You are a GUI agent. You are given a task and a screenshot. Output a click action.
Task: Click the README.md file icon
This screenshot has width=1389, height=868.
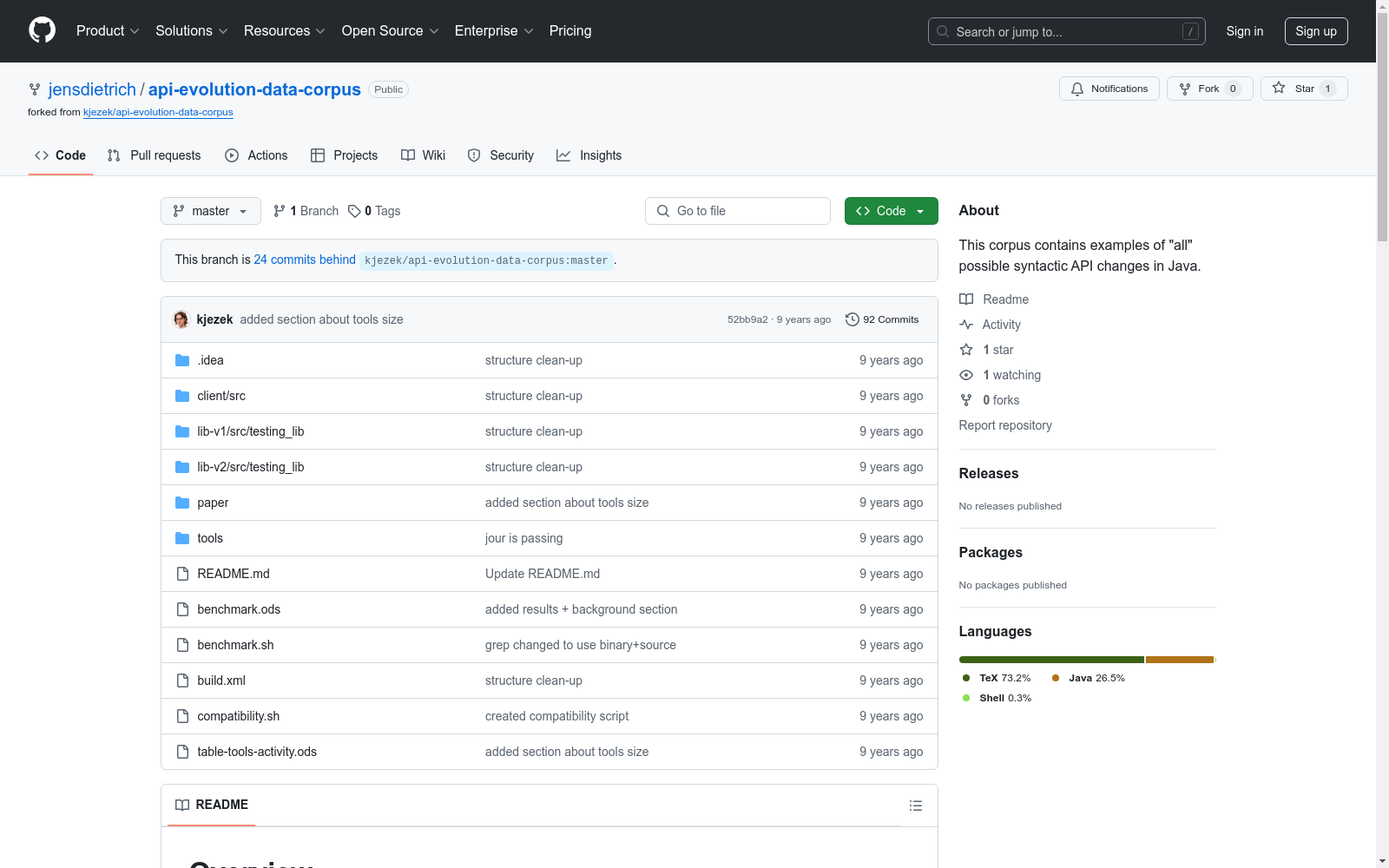point(182,574)
